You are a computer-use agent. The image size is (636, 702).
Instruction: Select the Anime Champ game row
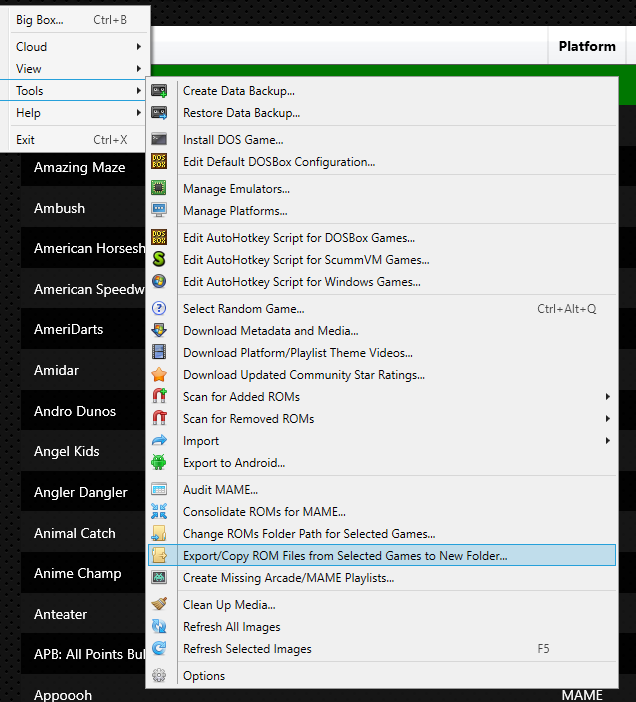(83, 573)
